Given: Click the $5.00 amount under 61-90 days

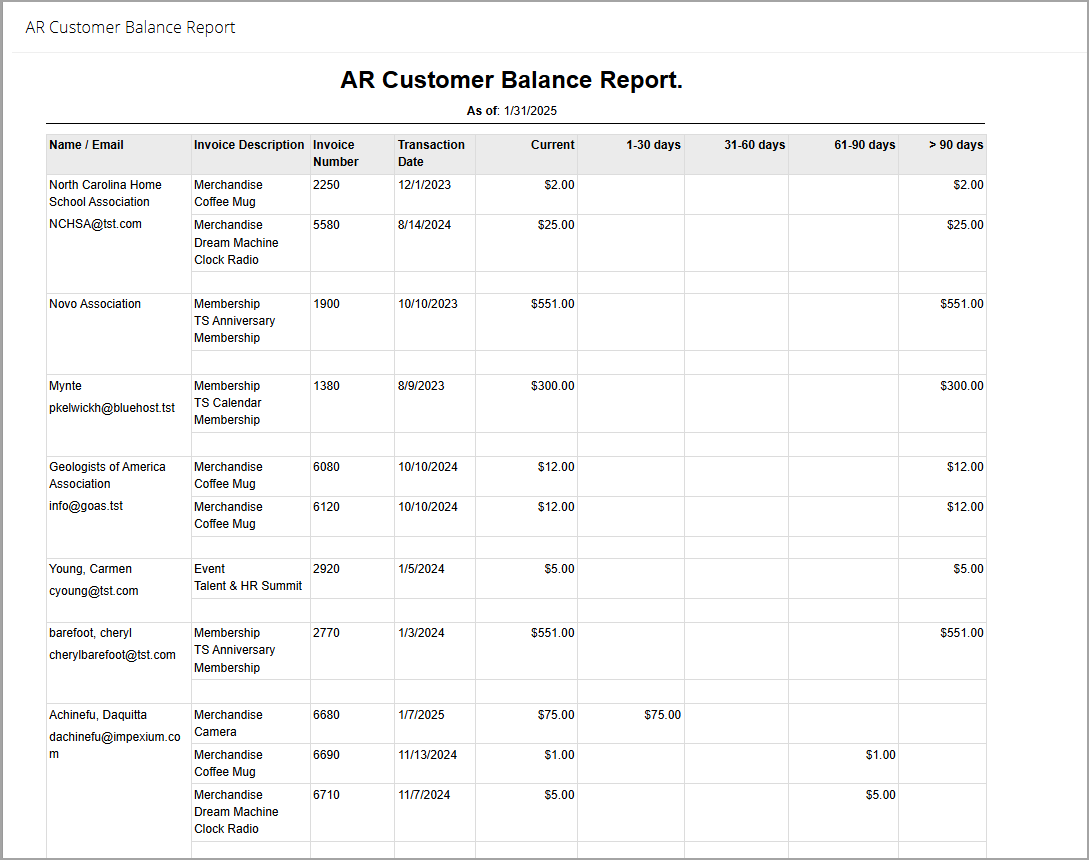Looking at the screenshot, I should point(880,794).
